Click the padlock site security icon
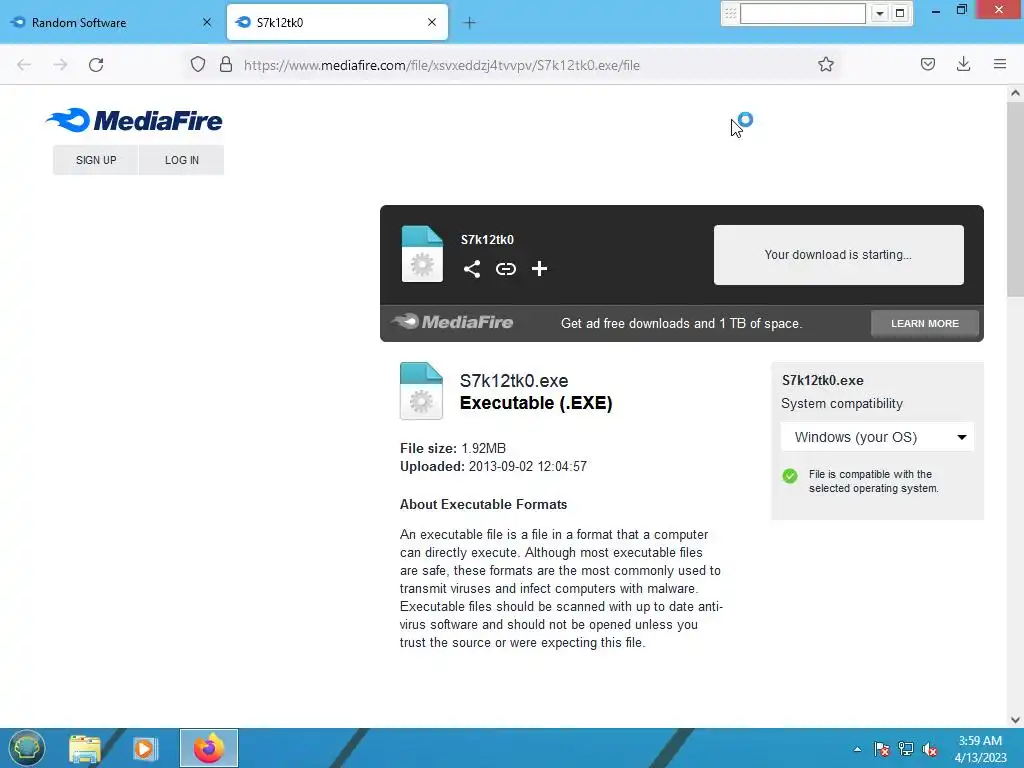 tap(226, 65)
